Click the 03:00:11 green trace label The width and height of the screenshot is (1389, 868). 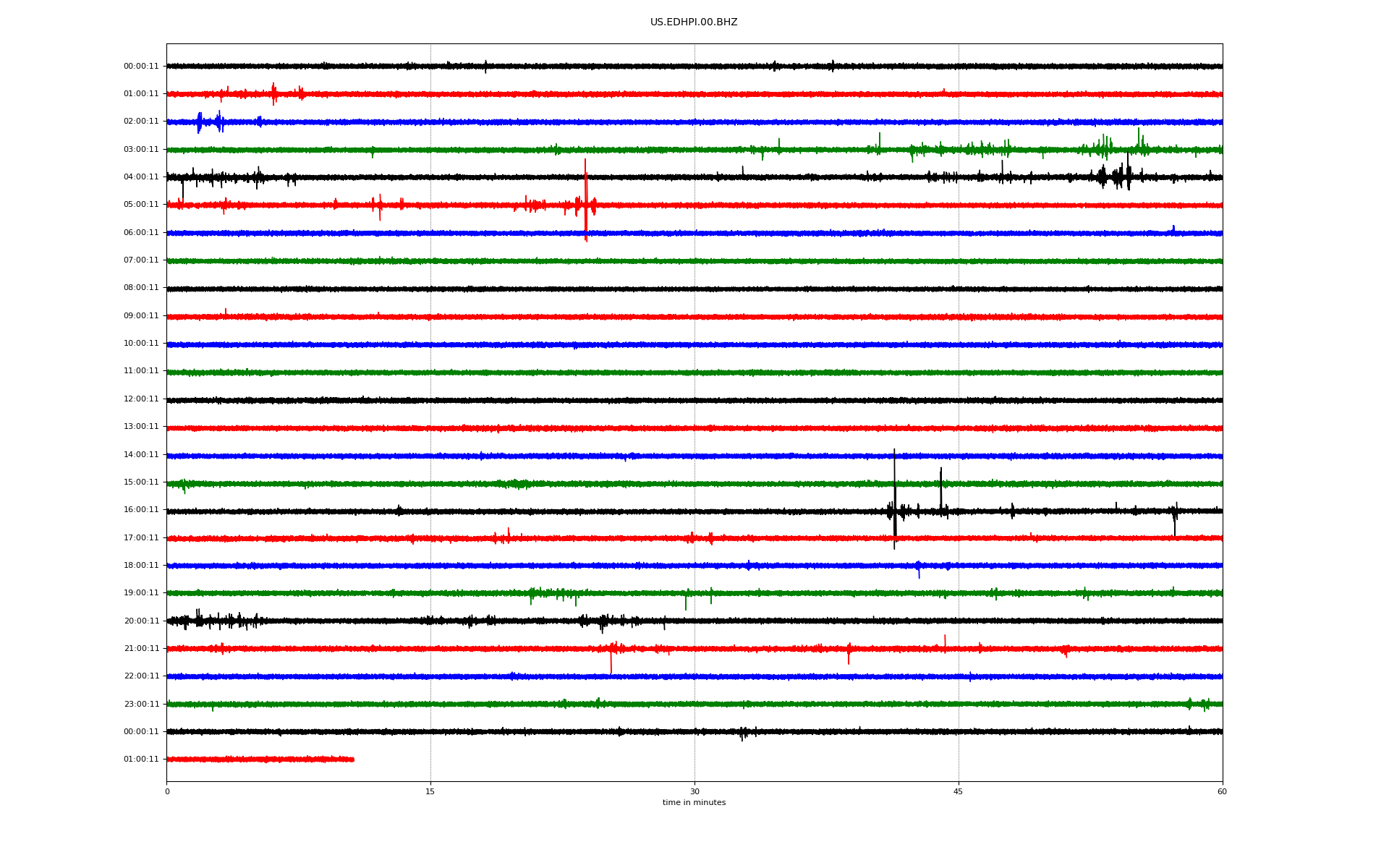[141, 150]
